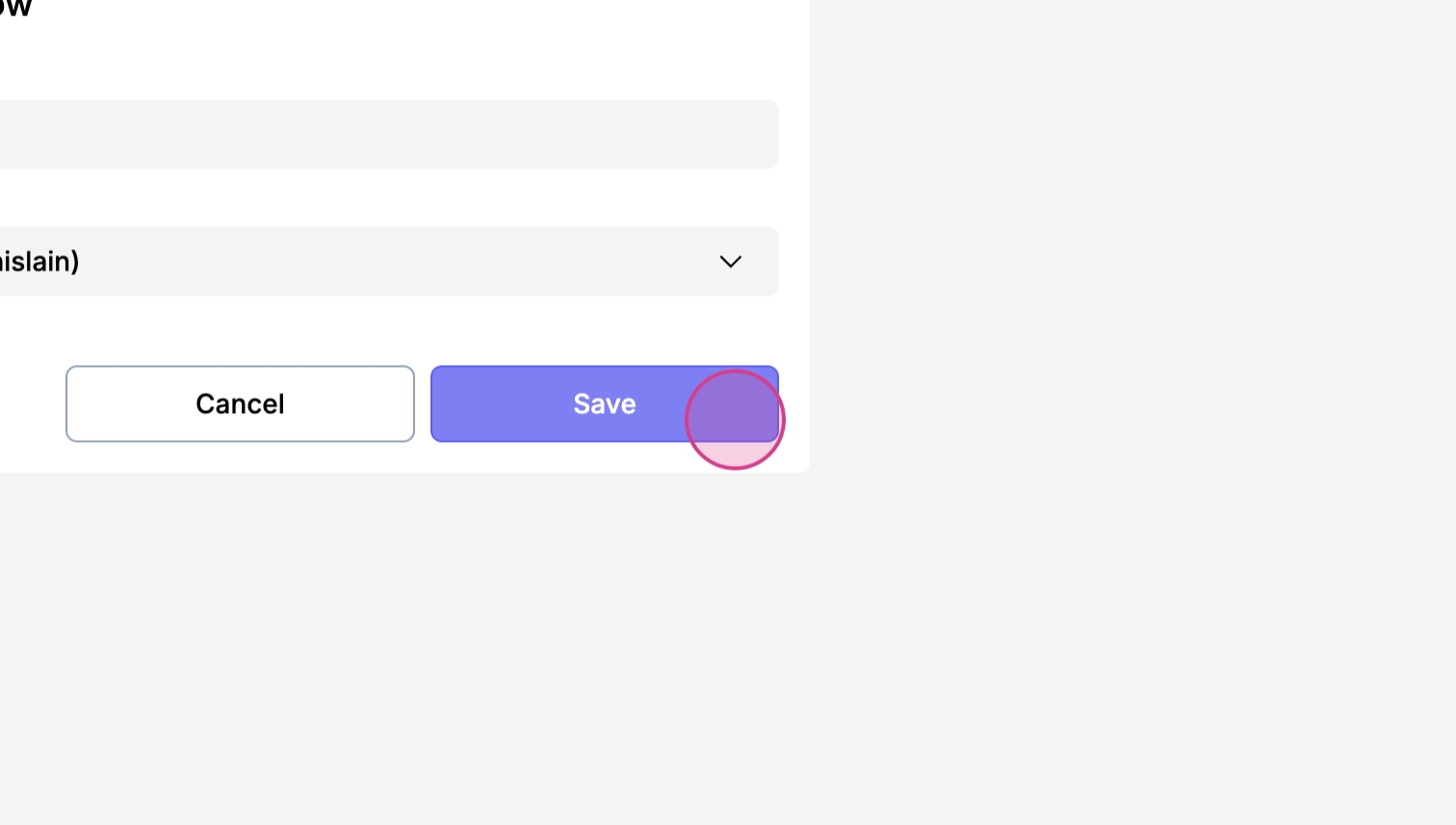Image resolution: width=1456 pixels, height=825 pixels.
Task: Click the white dialog area below the buttons
Action: (x=385, y=458)
